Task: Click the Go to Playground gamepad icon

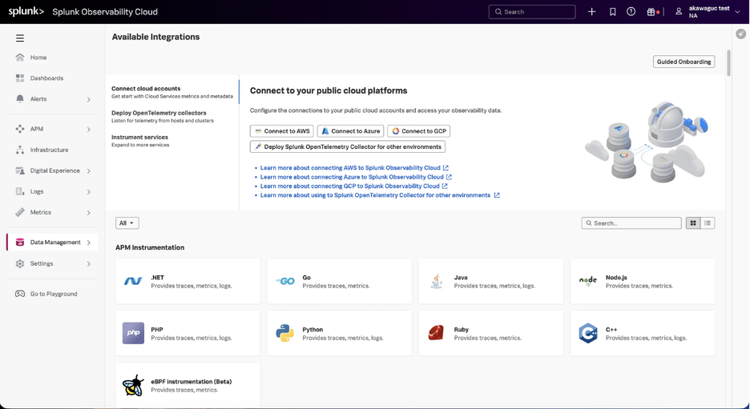Action: (20, 294)
